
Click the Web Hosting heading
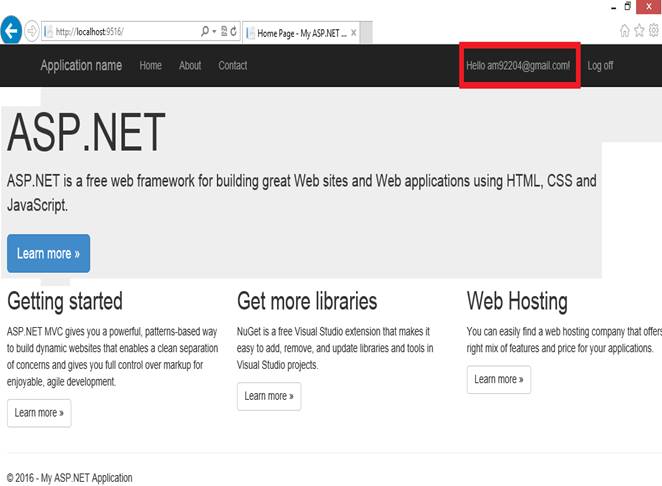click(x=517, y=301)
